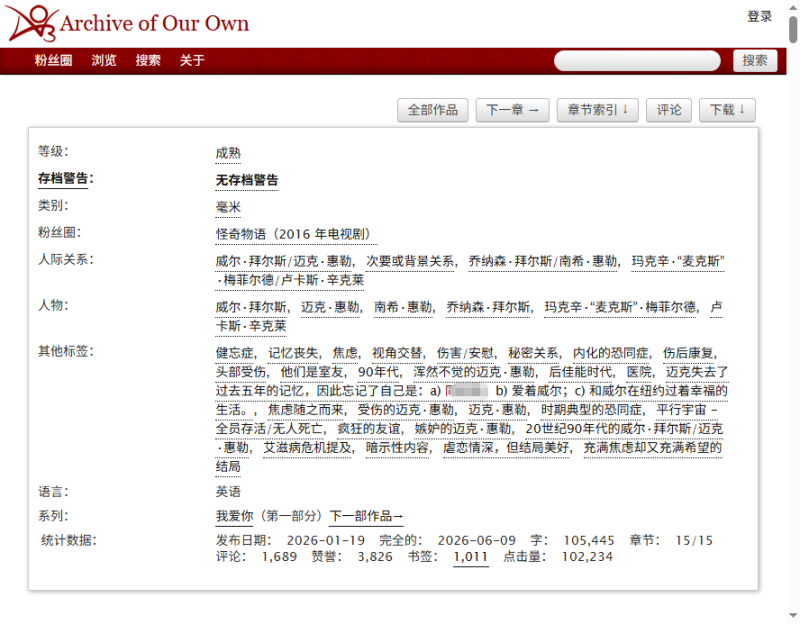800x624 pixels.
Task: Open the 浏览 menu
Action: [x=104, y=60]
